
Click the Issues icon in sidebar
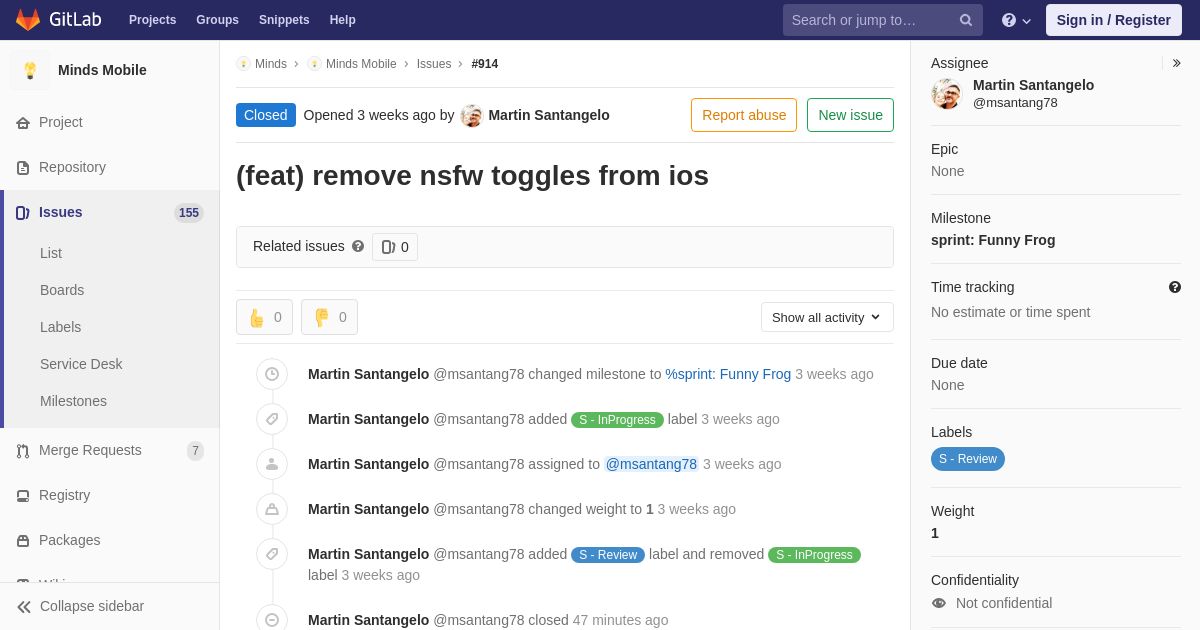pos(23,213)
